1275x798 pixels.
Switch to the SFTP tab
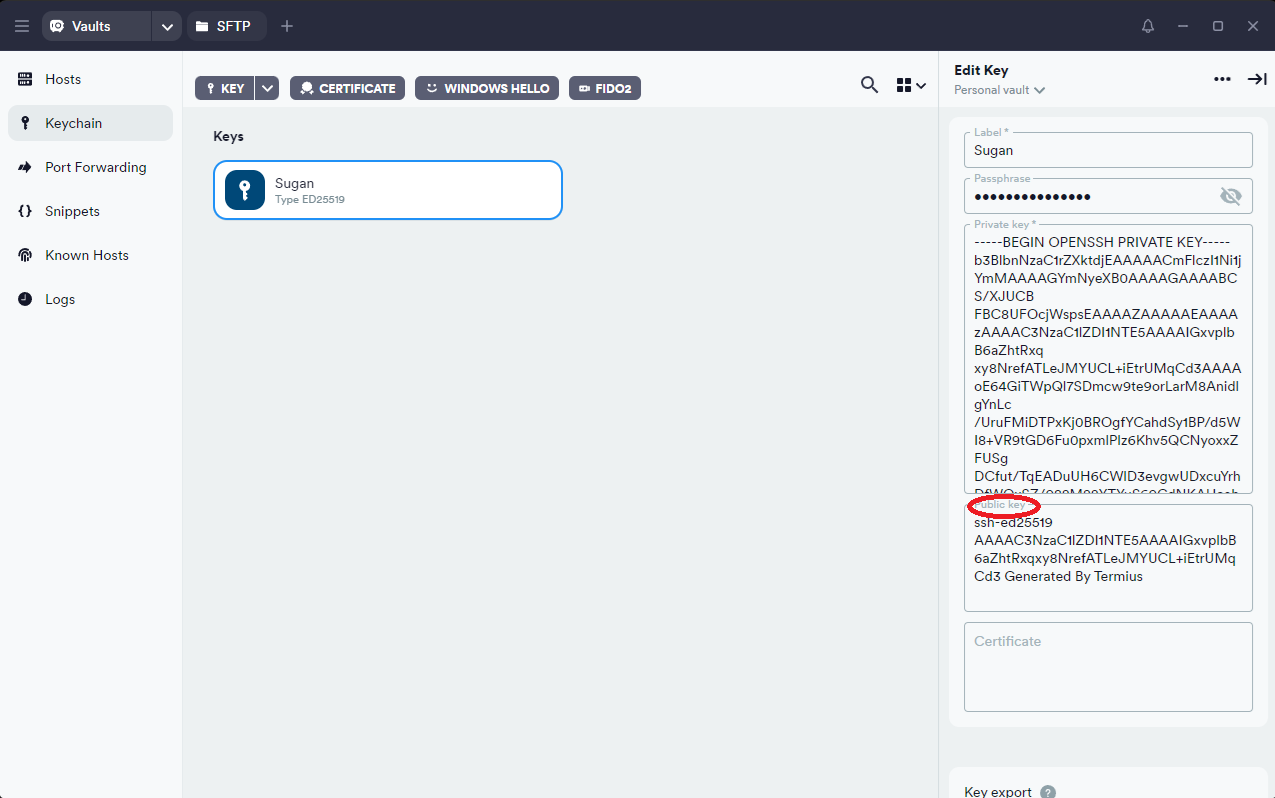(226, 26)
